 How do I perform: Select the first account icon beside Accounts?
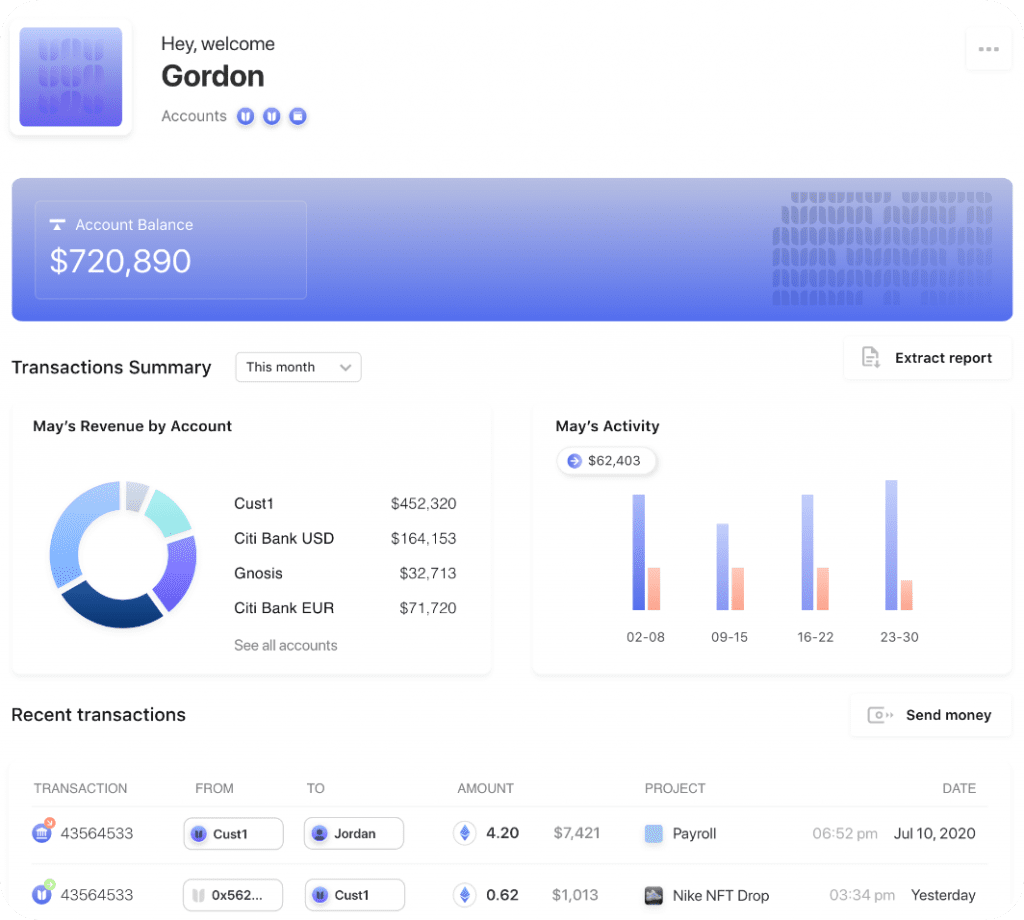tap(246, 116)
